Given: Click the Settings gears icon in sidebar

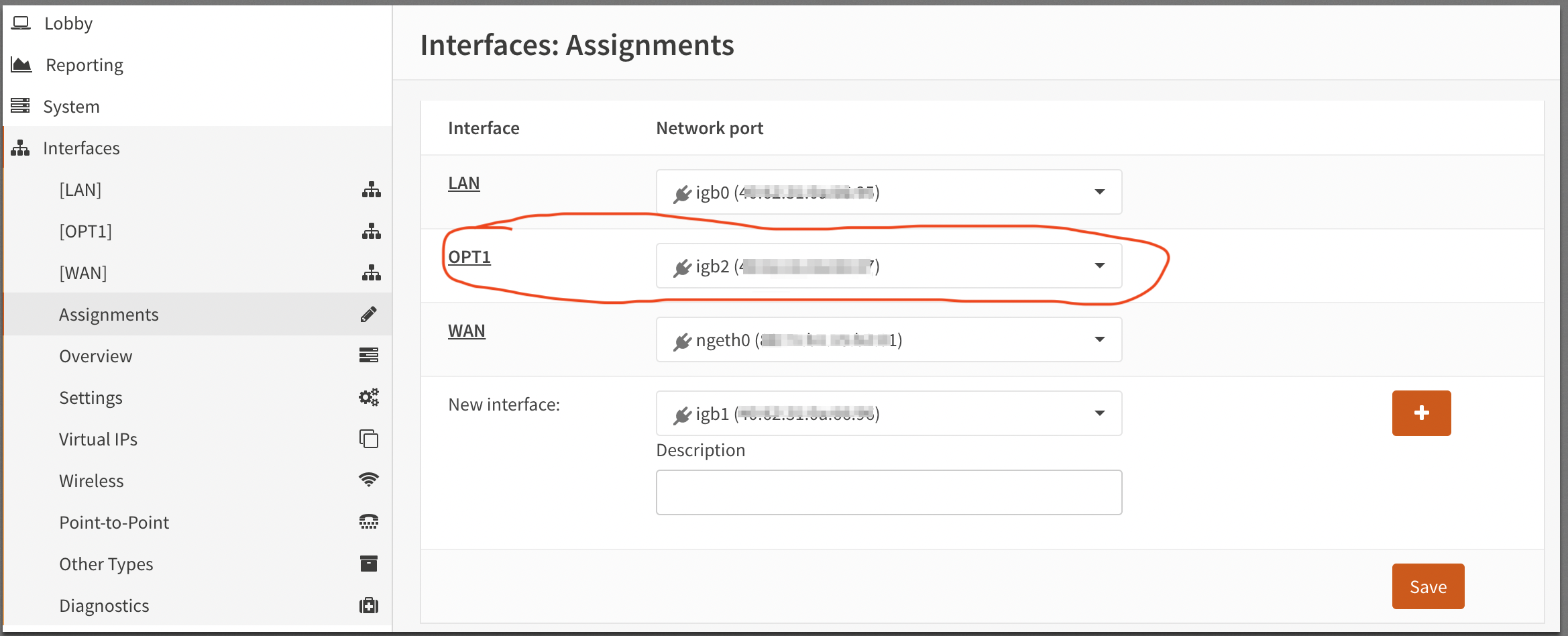Looking at the screenshot, I should [x=368, y=397].
